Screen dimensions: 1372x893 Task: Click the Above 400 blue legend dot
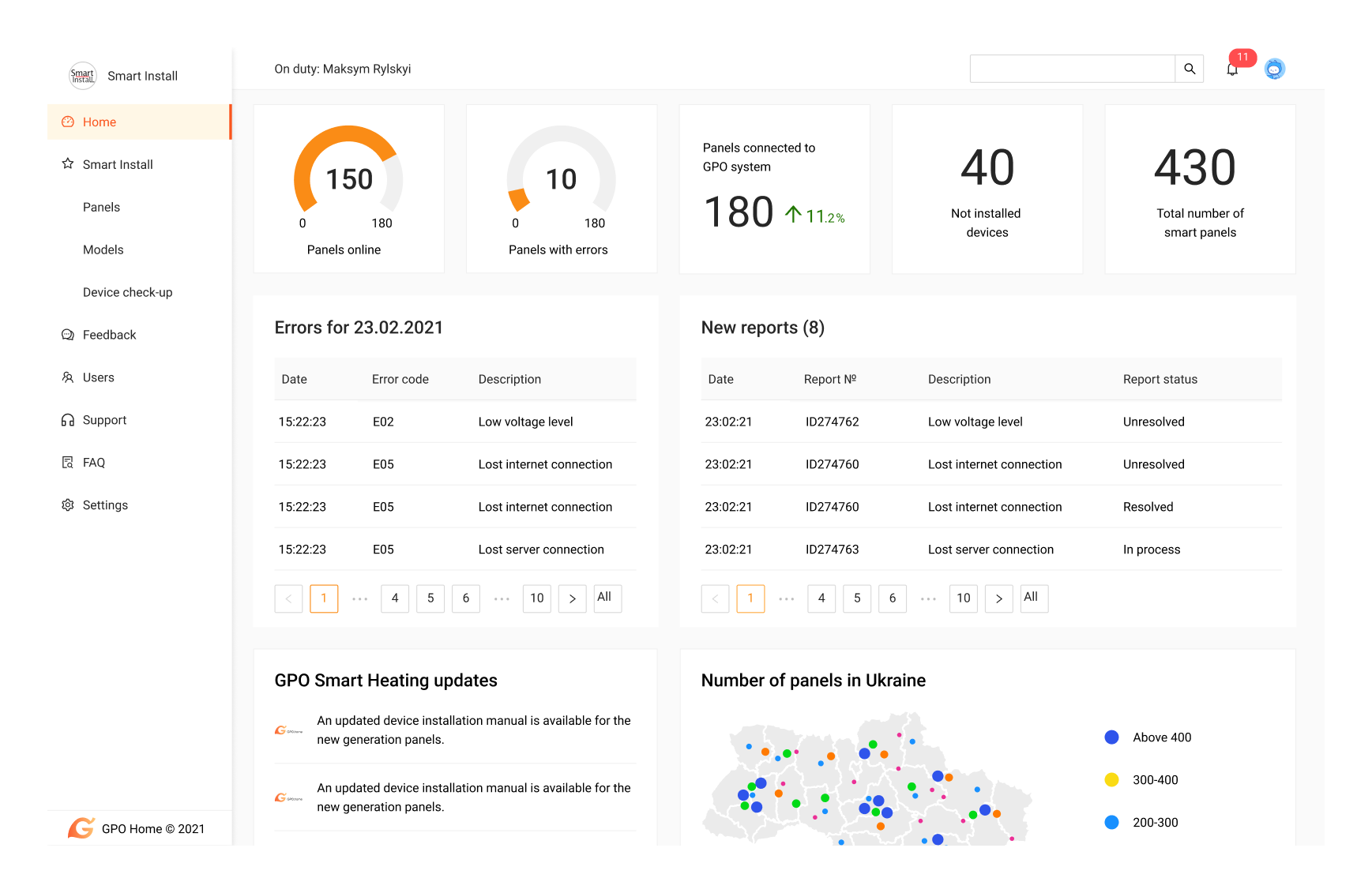coord(1111,737)
